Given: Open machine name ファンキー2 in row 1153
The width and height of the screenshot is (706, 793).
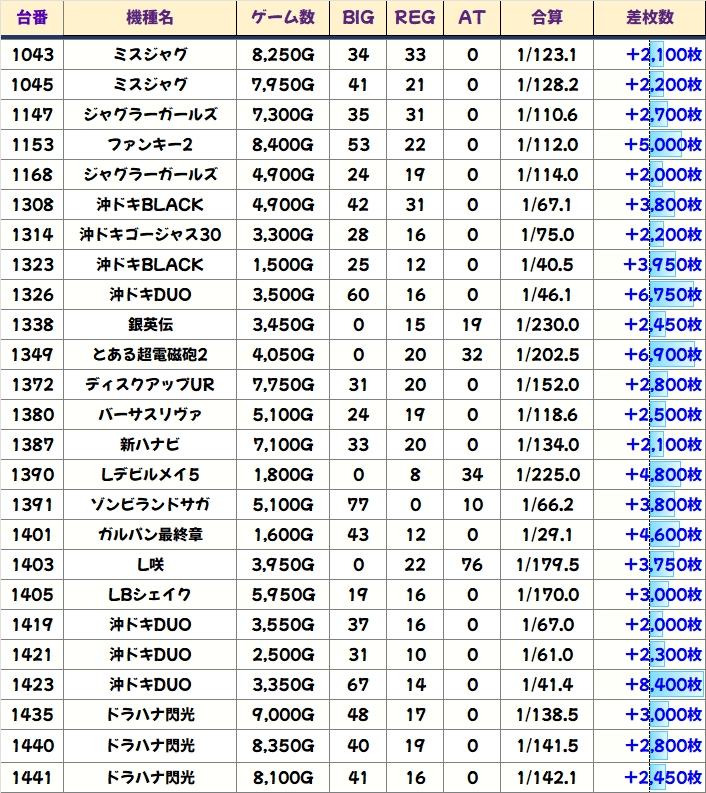Looking at the screenshot, I should coord(150,145).
